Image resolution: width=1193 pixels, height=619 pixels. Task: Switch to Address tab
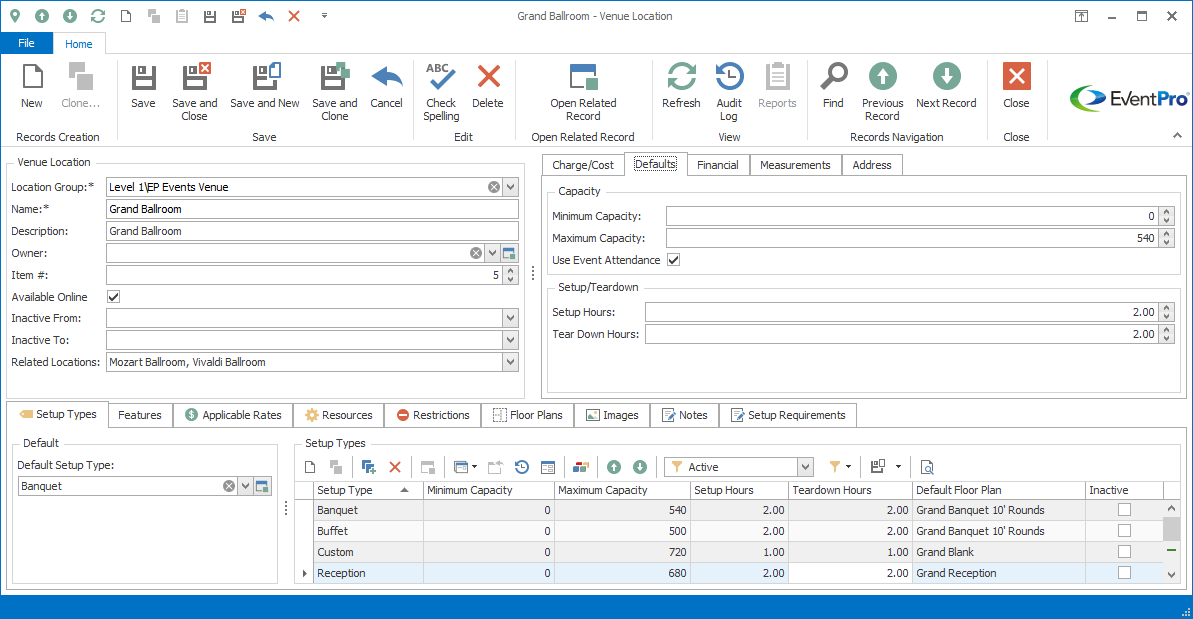click(872, 165)
